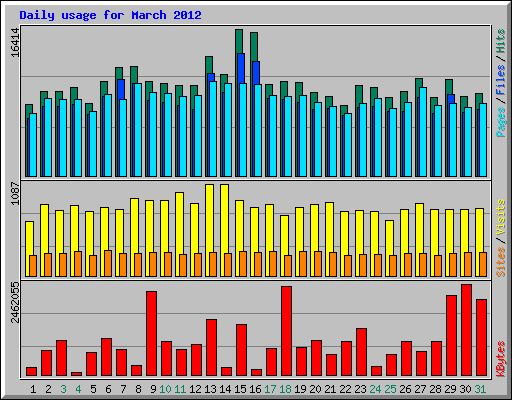Click the red KBytes bar for day 9
The height and width of the screenshot is (400, 512).
pyautogui.click(x=151, y=334)
